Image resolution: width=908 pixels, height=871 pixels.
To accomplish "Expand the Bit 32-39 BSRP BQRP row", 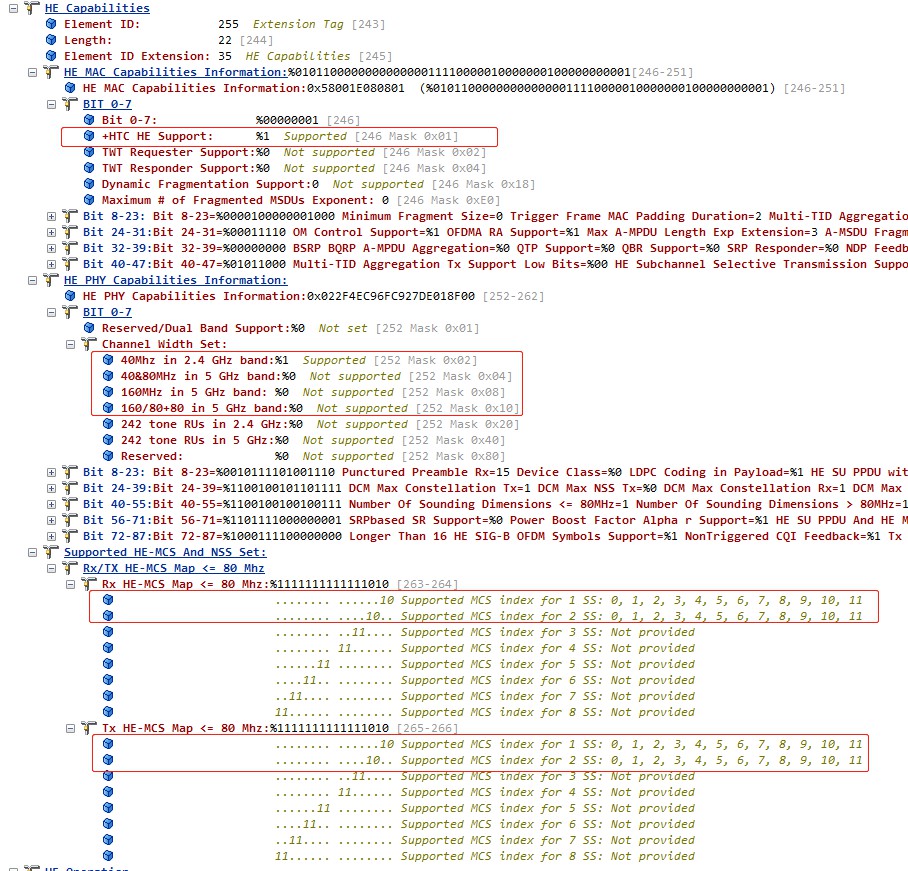I will point(52,248).
